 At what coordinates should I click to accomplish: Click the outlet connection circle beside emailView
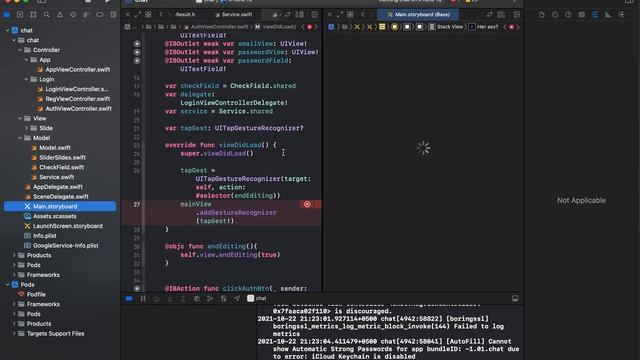(137, 44)
